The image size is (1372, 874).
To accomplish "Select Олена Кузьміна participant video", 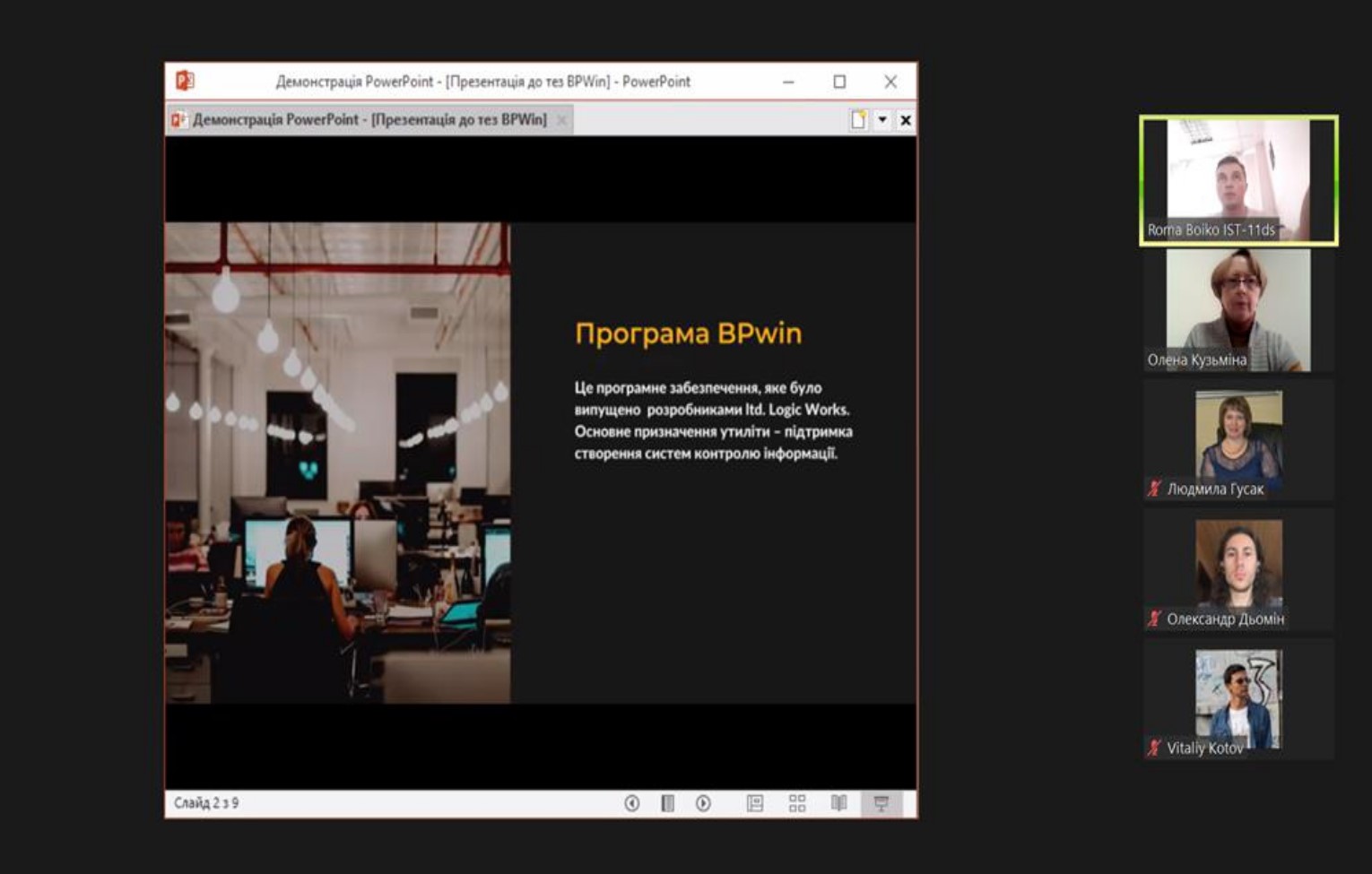I will tap(1238, 310).
